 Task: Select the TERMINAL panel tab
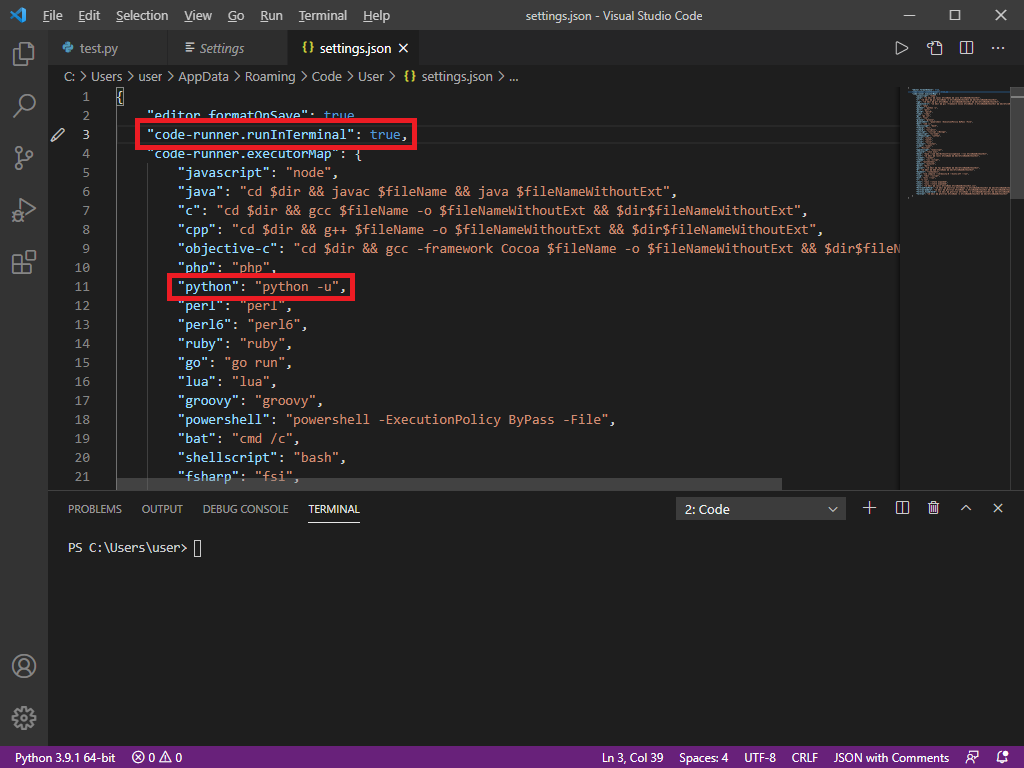334,509
